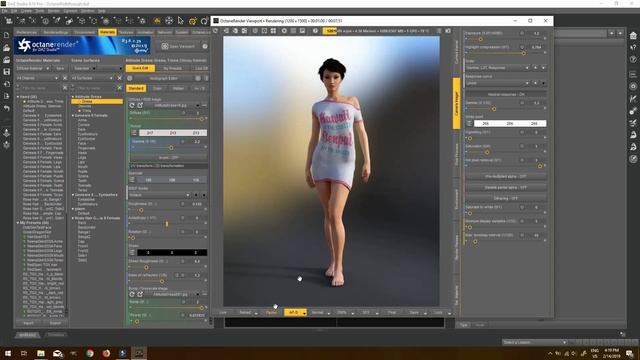The height and width of the screenshot is (360, 640).
Task: Clear the All Objects filter with X icon
Action: [65, 78]
